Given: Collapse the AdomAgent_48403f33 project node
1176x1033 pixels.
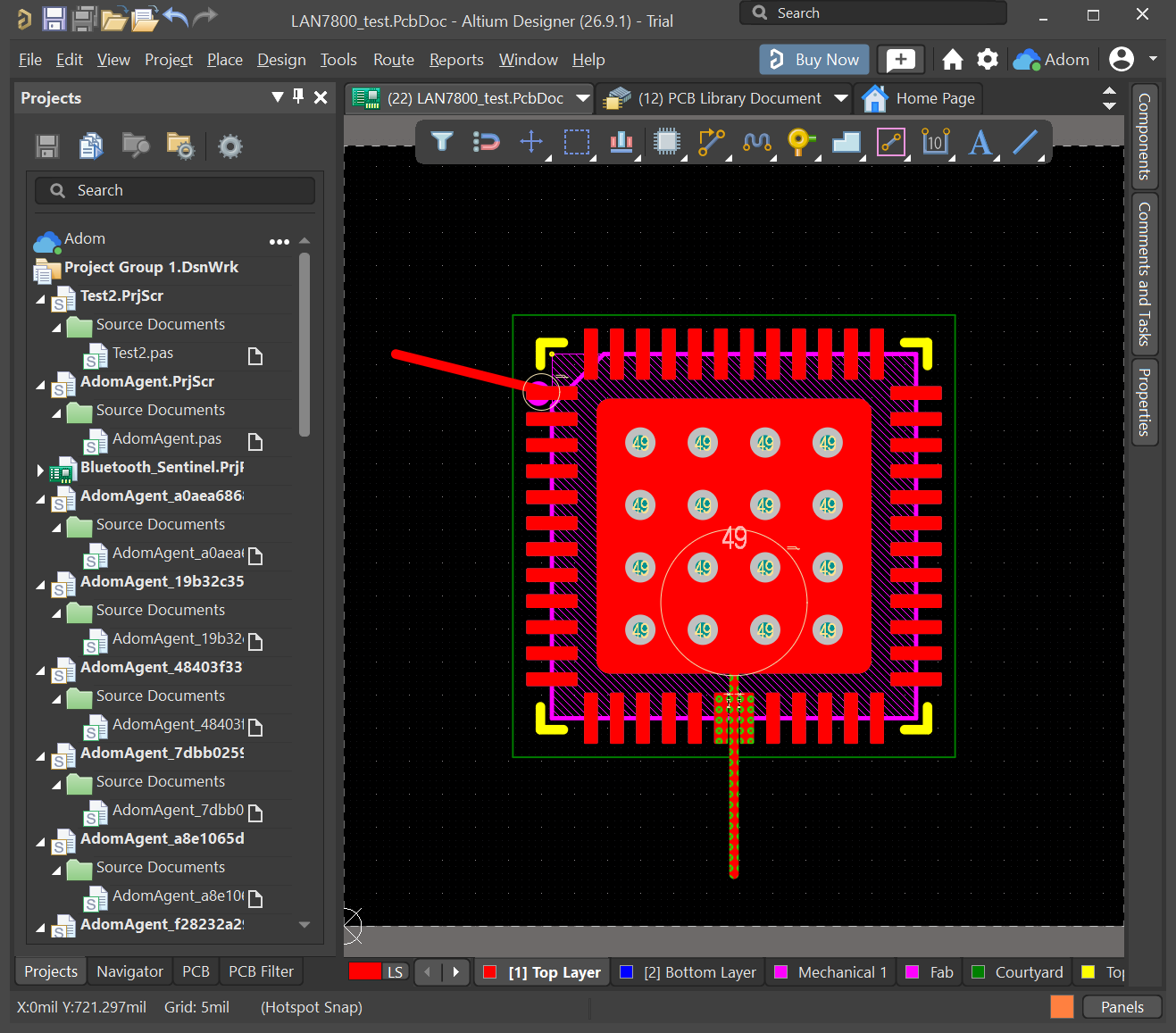Looking at the screenshot, I should tap(40, 671).
